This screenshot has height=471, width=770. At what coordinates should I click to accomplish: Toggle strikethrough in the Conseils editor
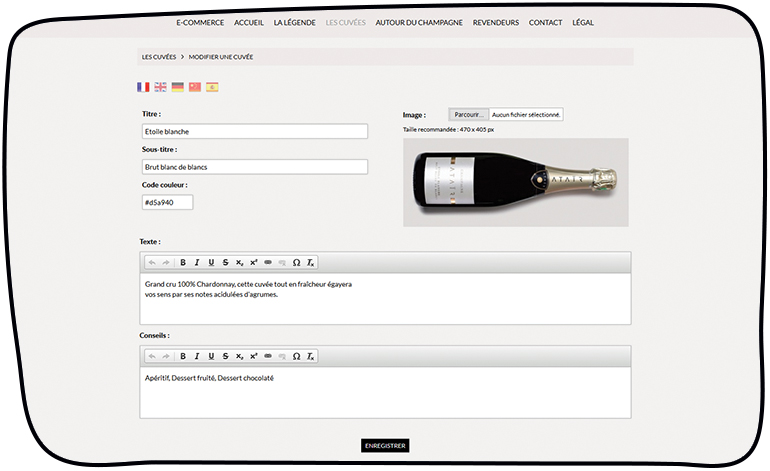coord(225,356)
